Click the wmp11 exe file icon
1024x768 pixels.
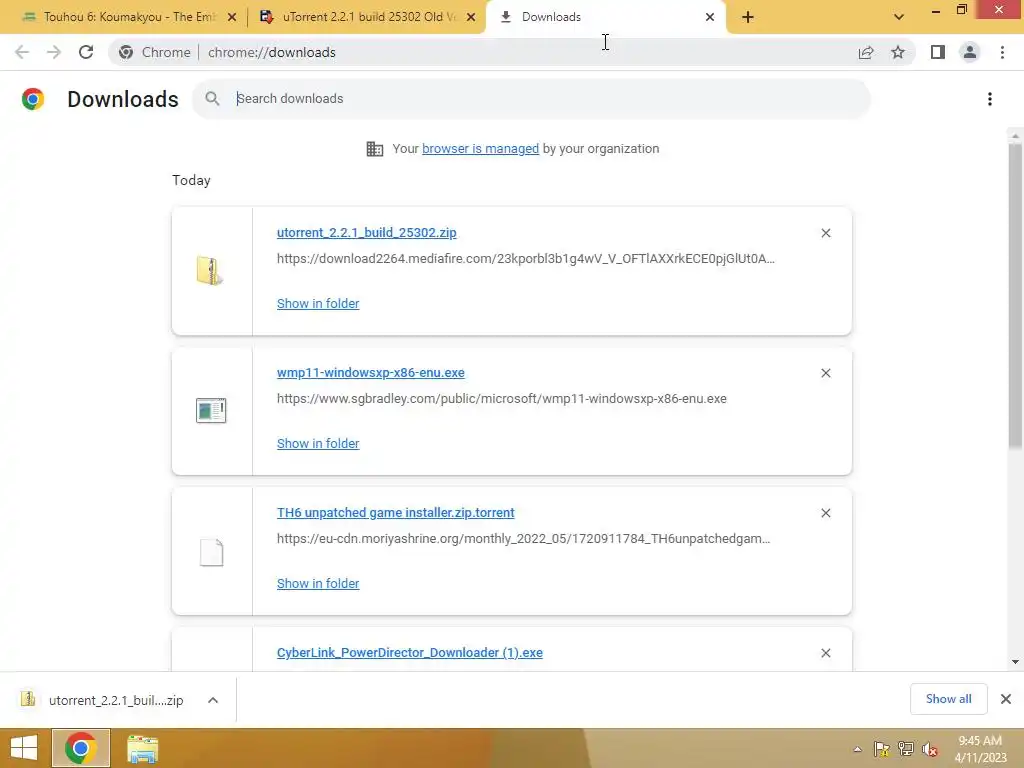click(x=211, y=411)
